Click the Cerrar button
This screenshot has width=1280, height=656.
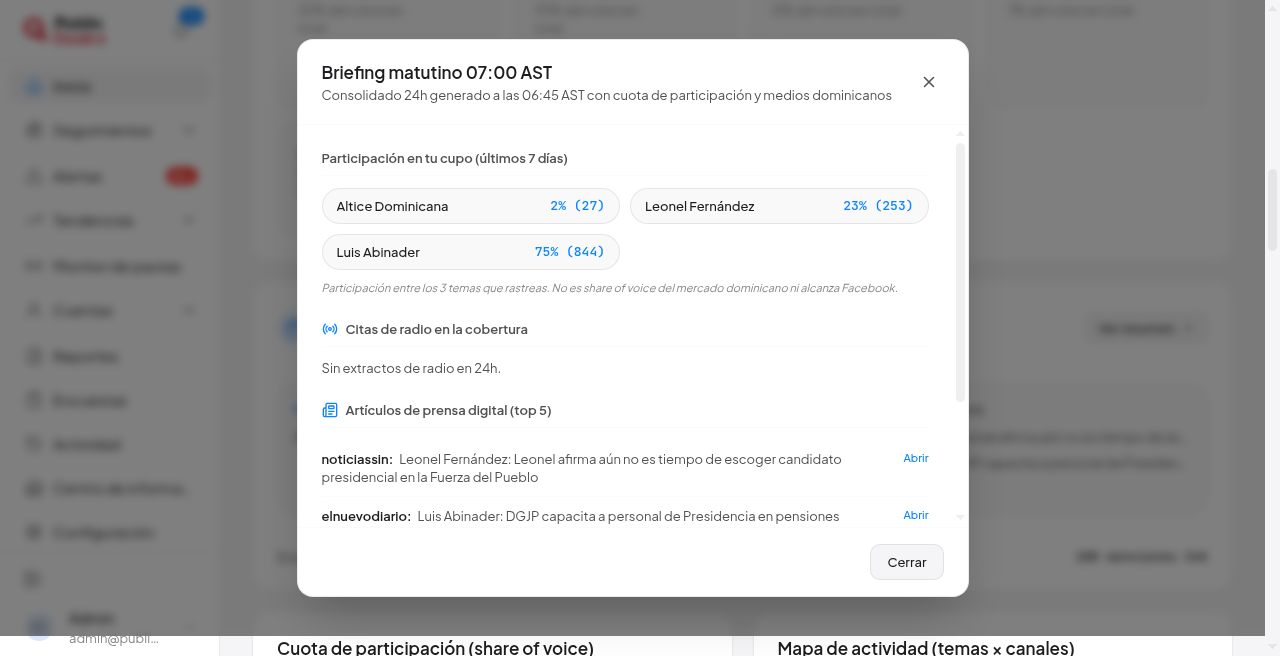(907, 562)
